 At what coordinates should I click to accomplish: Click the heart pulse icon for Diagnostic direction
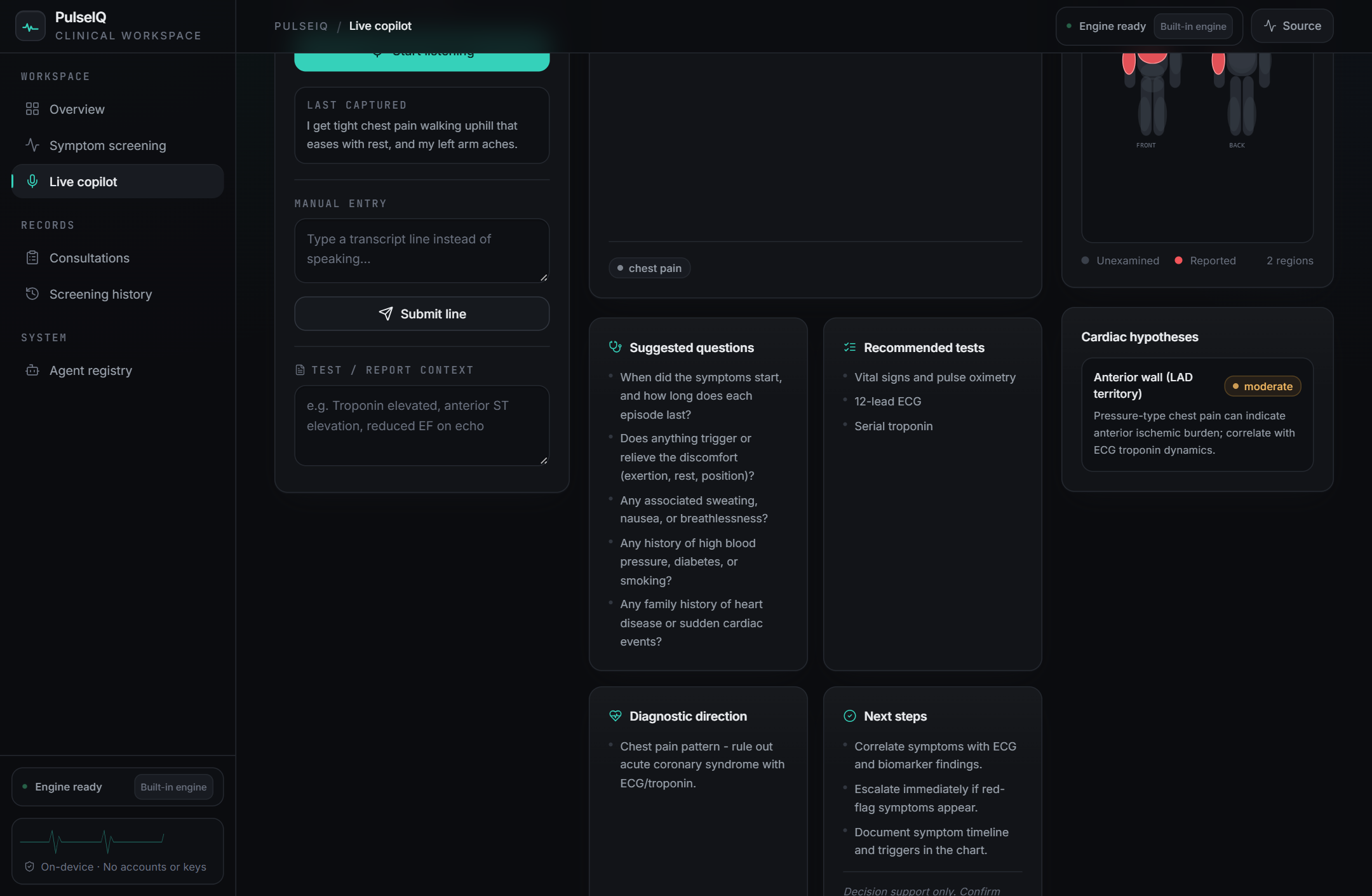[615, 716]
